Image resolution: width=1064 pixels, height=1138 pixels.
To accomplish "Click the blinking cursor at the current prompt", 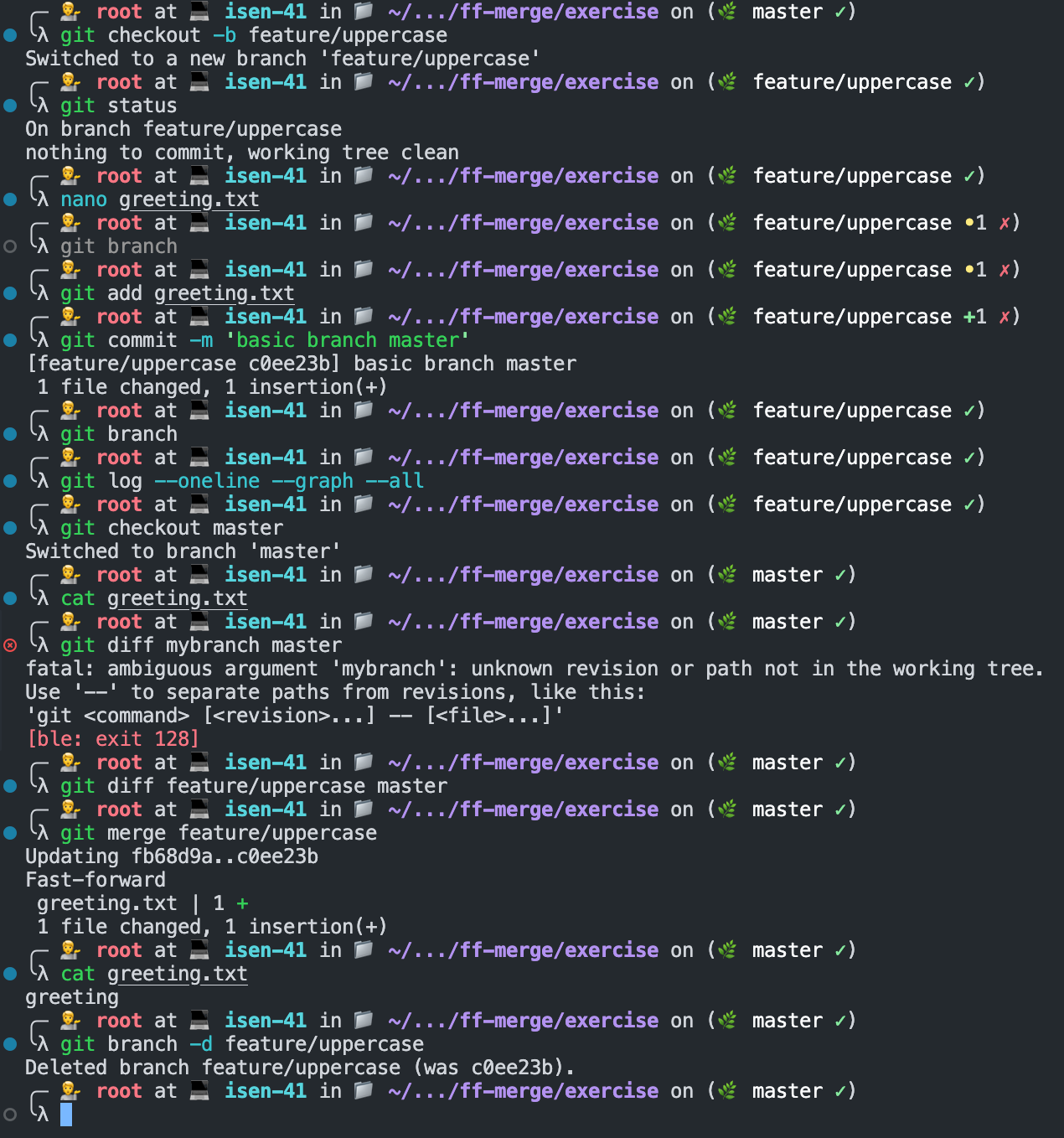I will (x=66, y=1115).
